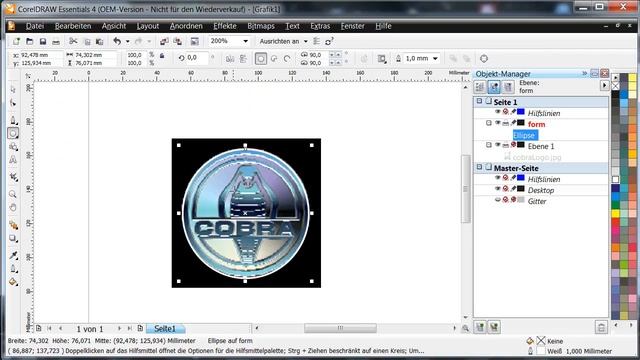Select the Arc shape option in property bar

(287, 59)
